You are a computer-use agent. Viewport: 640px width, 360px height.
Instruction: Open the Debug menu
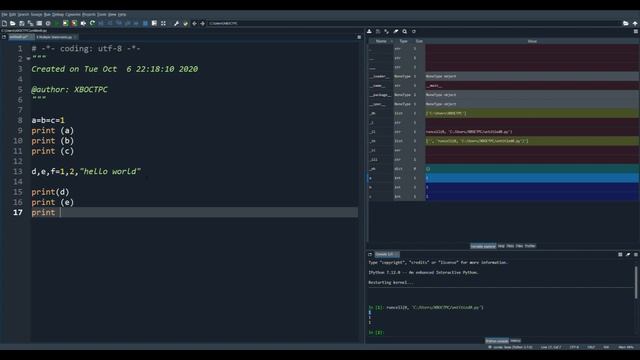[x=58, y=14]
